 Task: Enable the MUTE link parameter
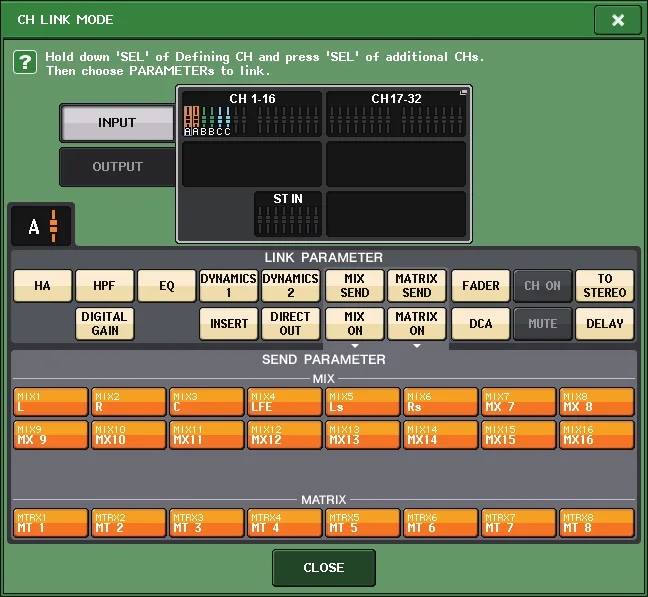543,324
